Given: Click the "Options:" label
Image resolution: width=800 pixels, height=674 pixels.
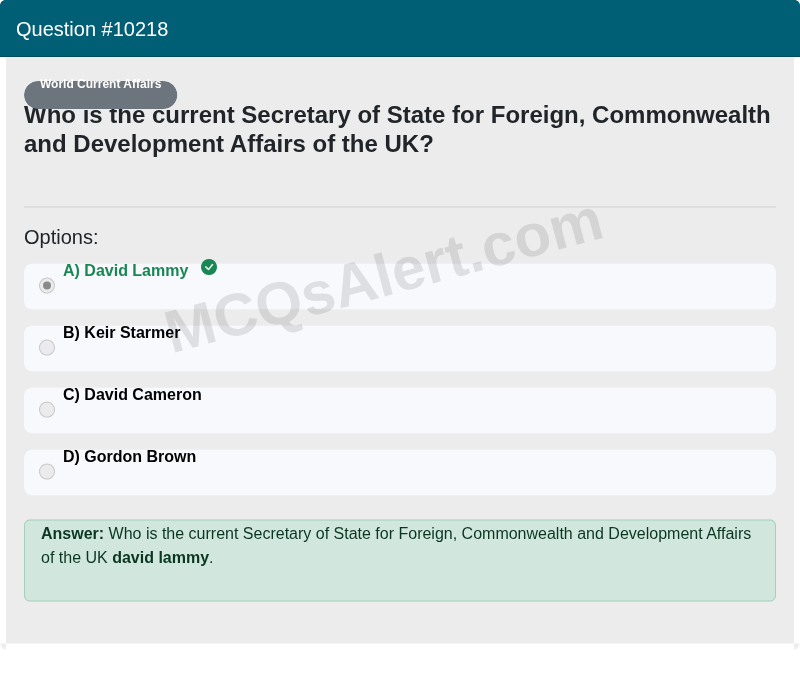Looking at the screenshot, I should (61, 237).
